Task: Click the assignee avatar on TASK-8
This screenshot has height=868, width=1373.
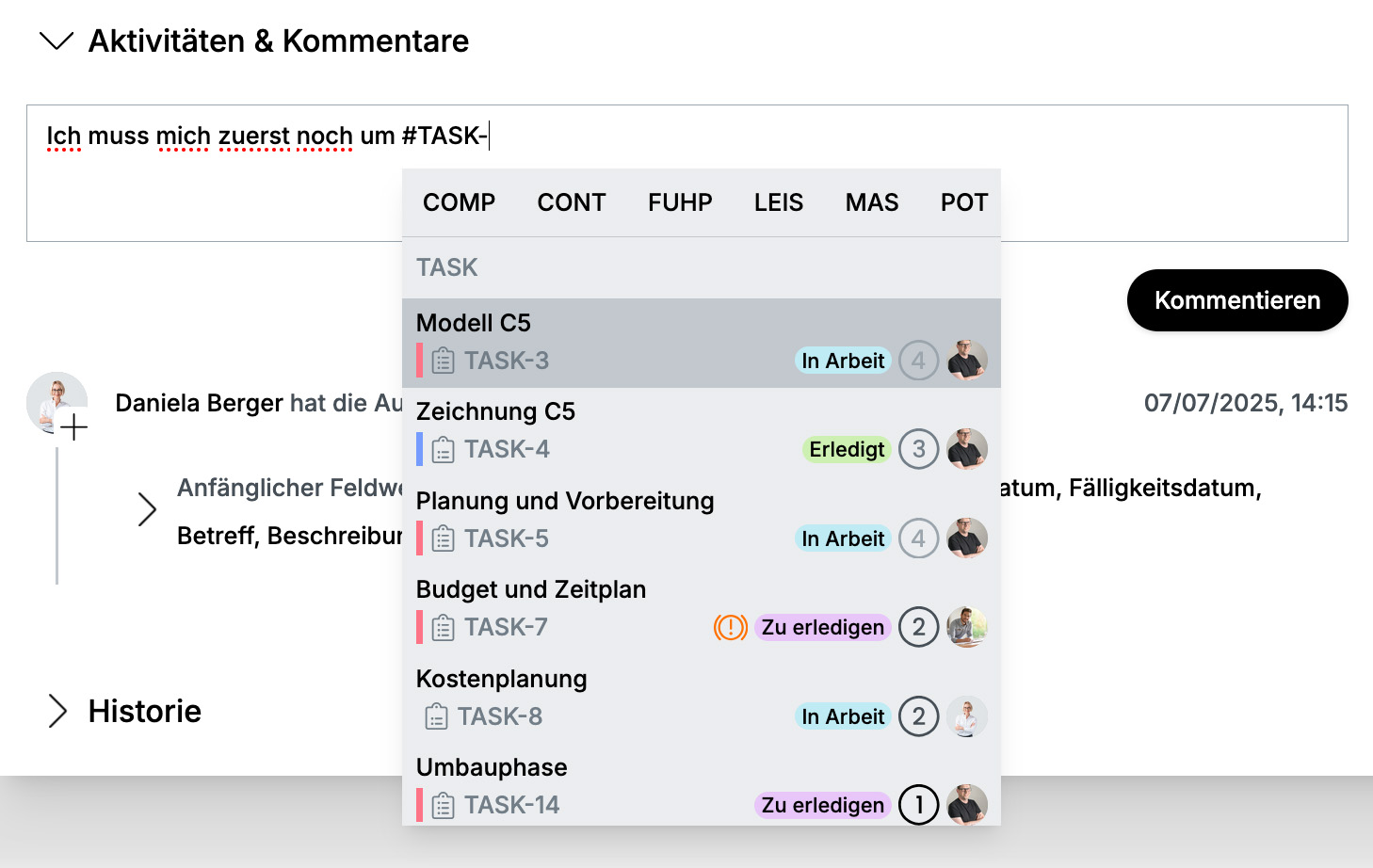Action: tap(967, 716)
